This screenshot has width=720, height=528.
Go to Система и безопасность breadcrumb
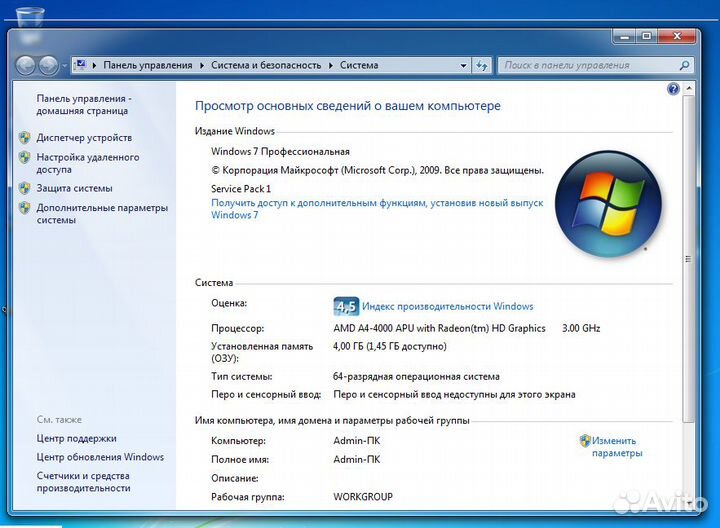click(x=266, y=65)
